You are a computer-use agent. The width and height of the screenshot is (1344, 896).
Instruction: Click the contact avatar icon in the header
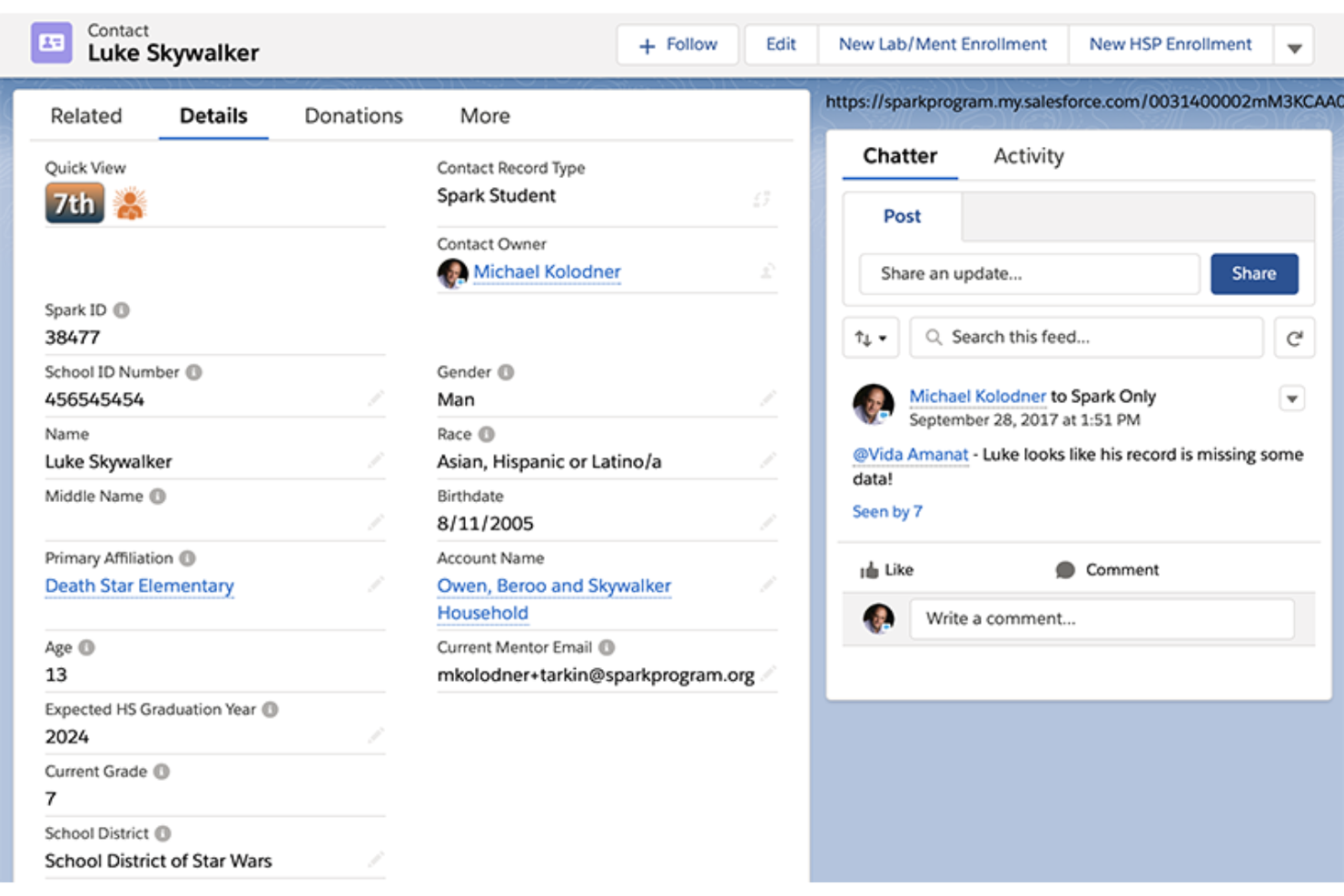pyautogui.click(x=51, y=42)
